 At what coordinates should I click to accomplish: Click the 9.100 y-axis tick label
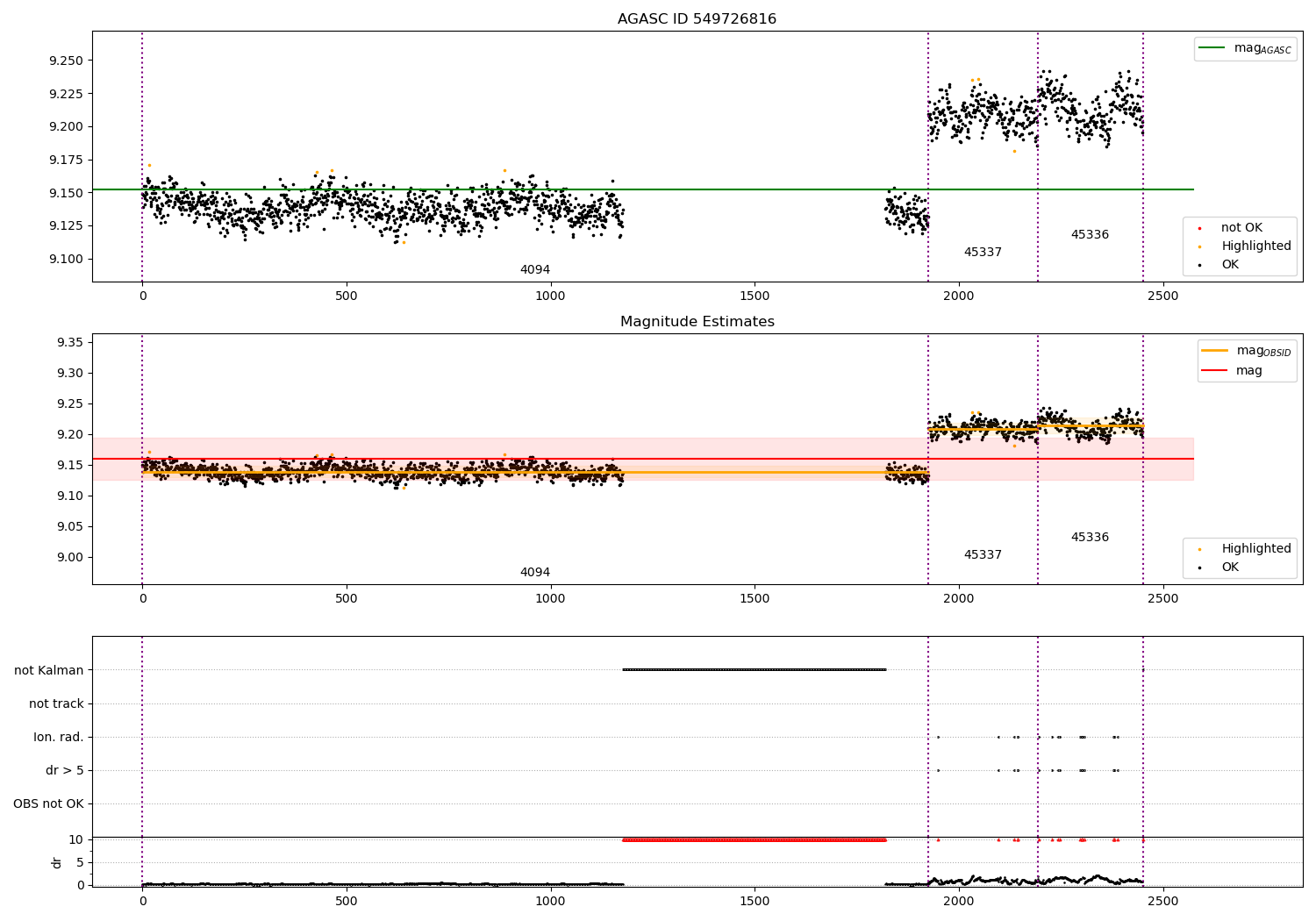(66, 259)
